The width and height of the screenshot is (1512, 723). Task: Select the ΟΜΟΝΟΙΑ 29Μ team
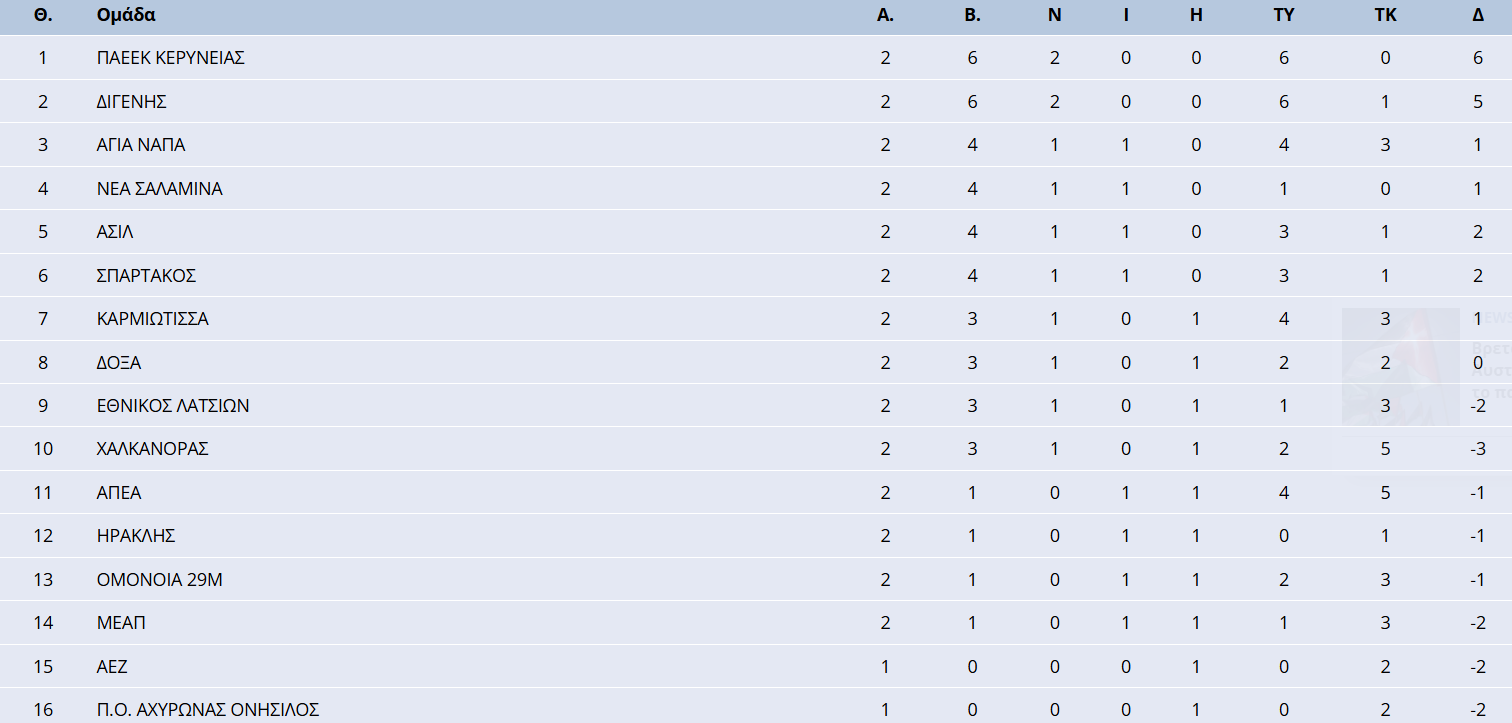point(159,580)
